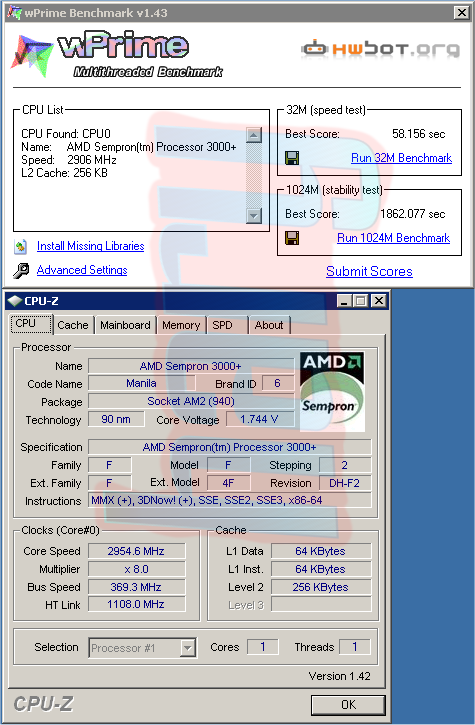Click the Core Voltage value 1.744 V

pyautogui.click(x=259, y=419)
